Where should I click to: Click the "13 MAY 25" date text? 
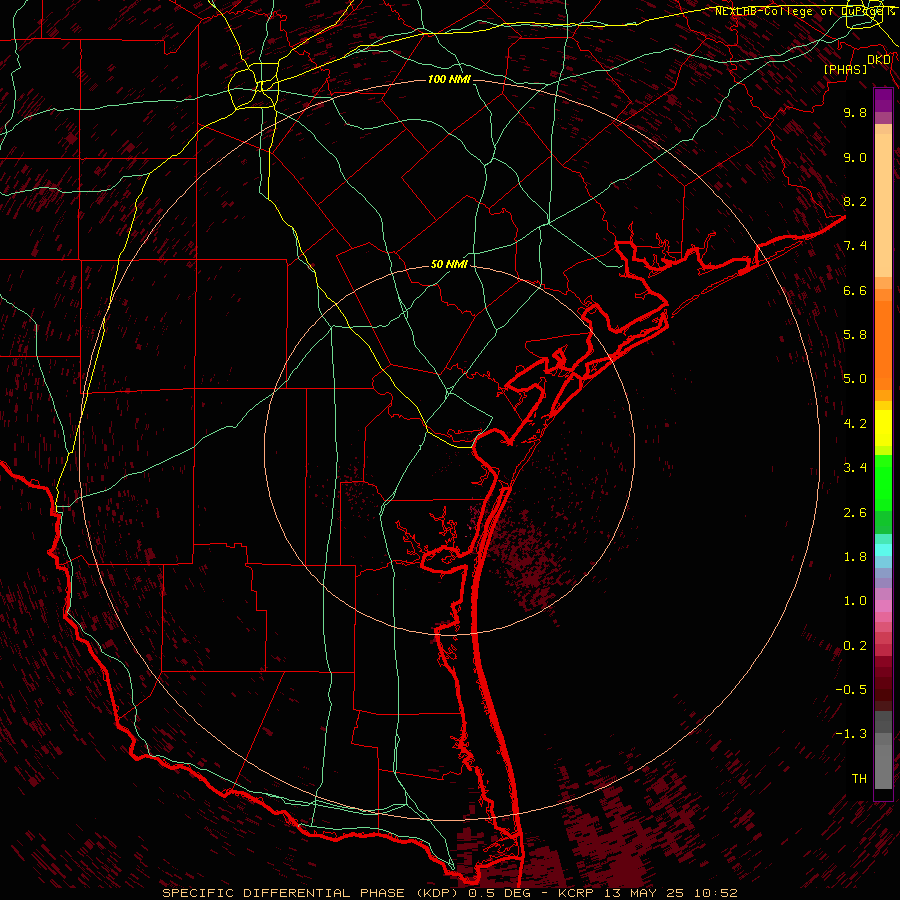click(642, 893)
